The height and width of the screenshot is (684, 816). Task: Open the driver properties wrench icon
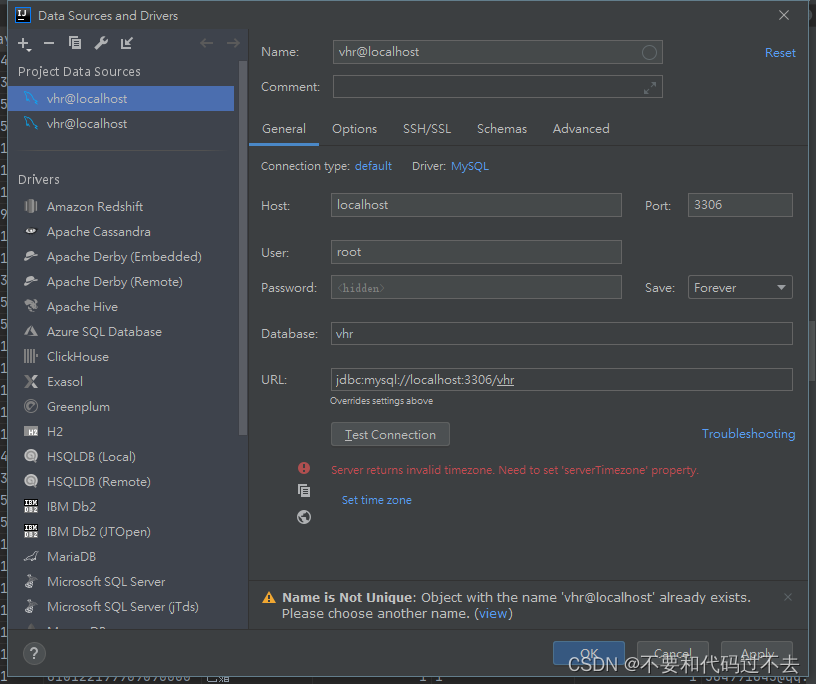(x=100, y=44)
